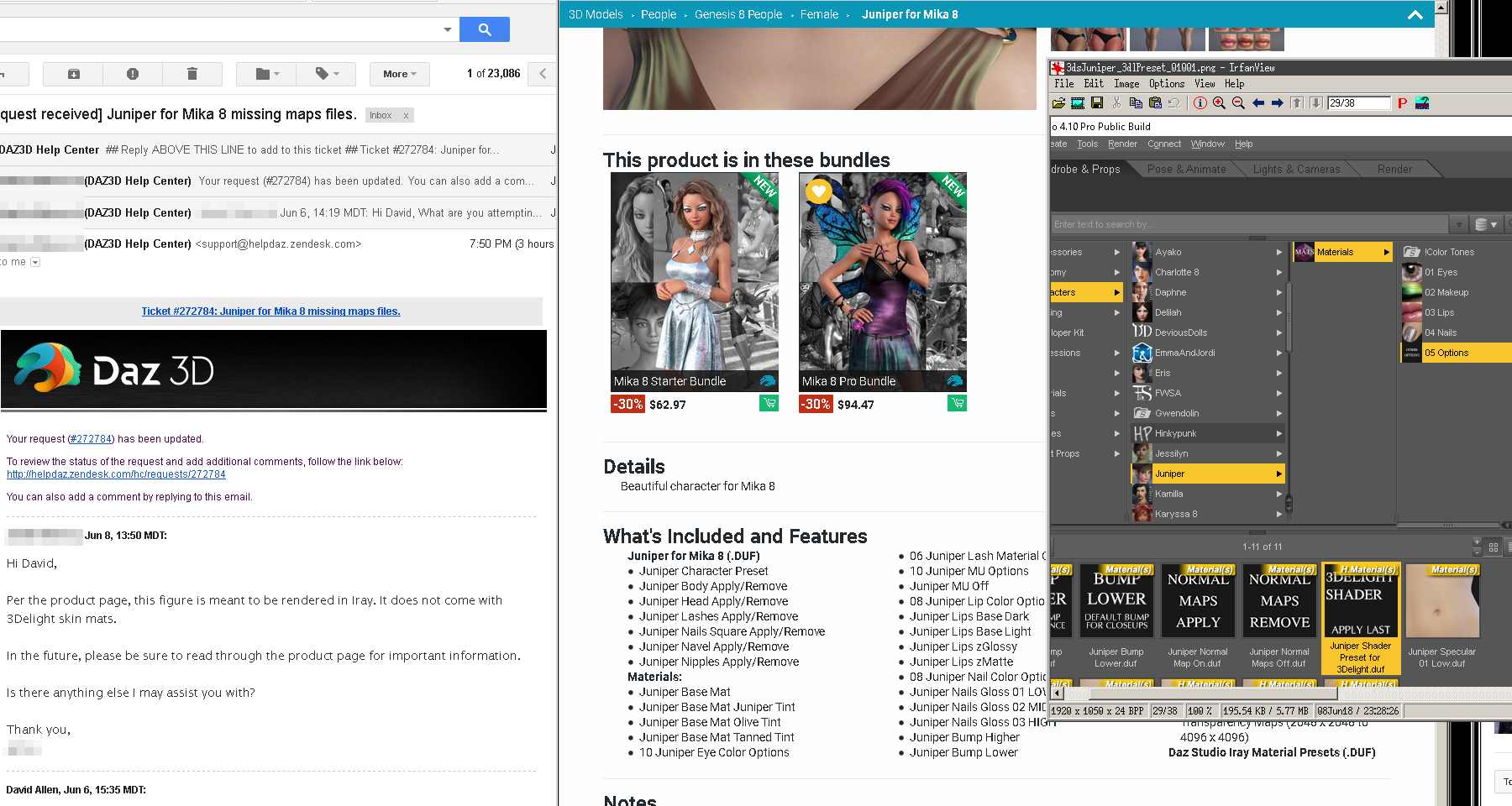Start IrfanView slideshow with filmstrip icon

coord(1078,103)
